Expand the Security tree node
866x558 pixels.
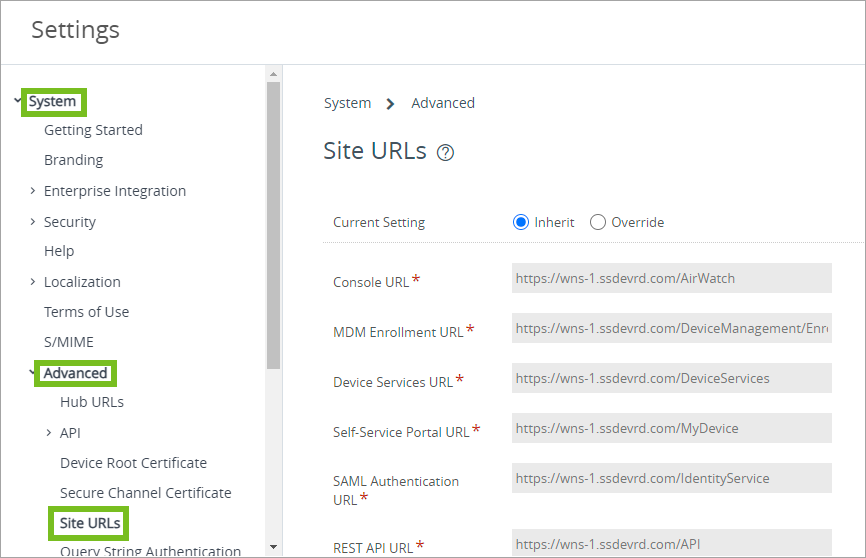pos(33,222)
